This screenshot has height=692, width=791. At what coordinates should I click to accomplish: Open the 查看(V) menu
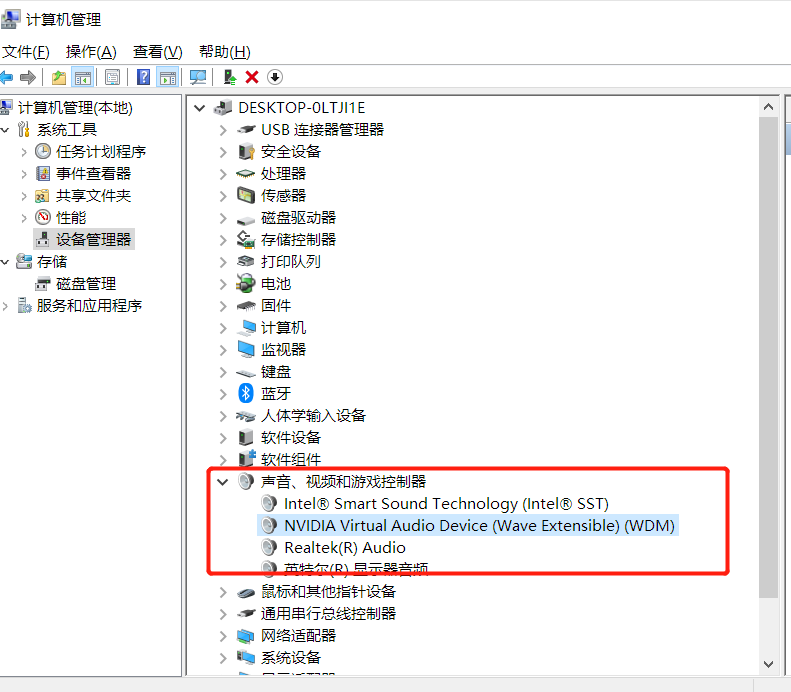[157, 52]
